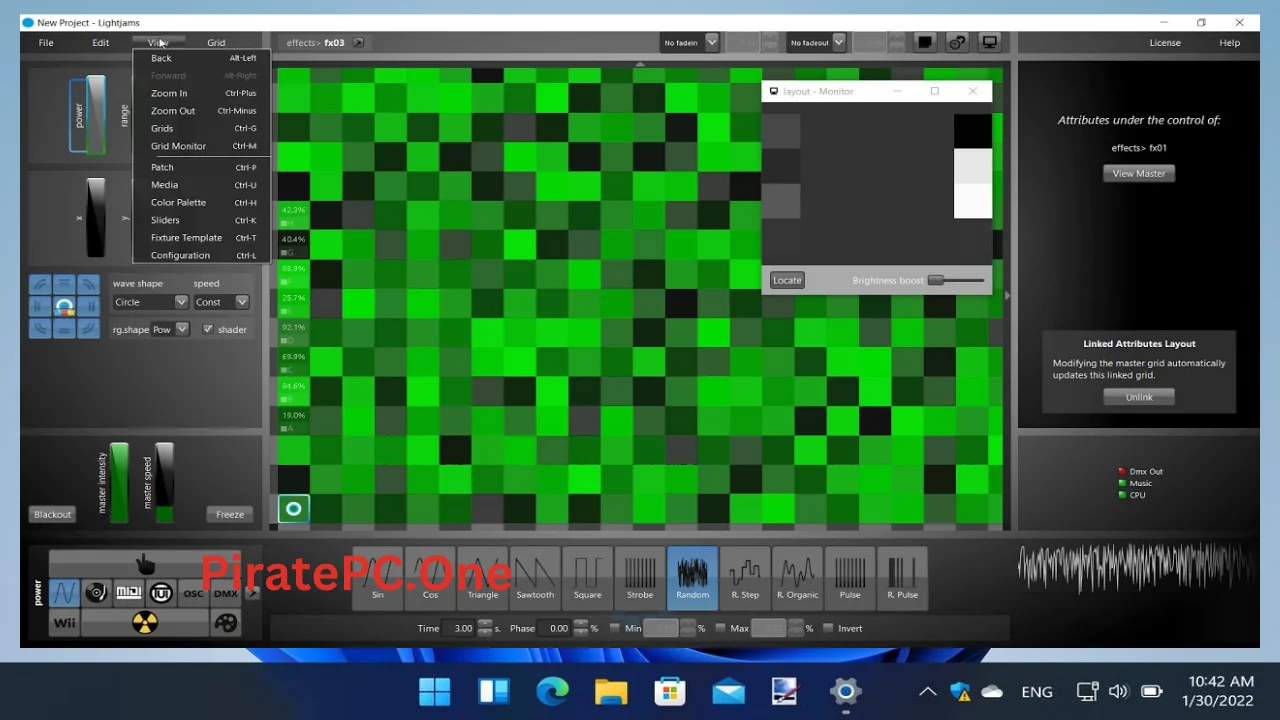Viewport: 1280px width, 720px height.
Task: Open Microsoft Edge in the taskbar
Action: [552, 691]
